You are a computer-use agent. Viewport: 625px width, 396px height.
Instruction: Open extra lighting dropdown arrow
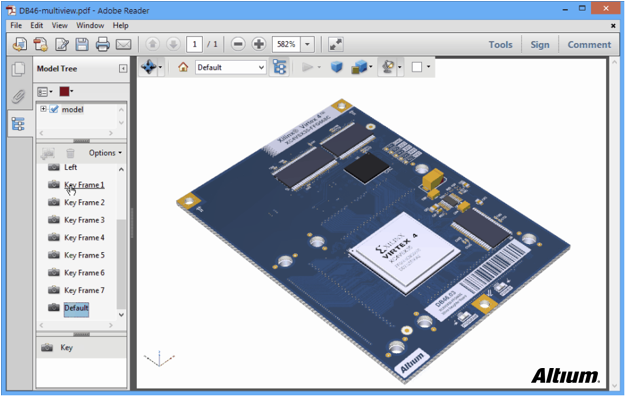(x=399, y=67)
